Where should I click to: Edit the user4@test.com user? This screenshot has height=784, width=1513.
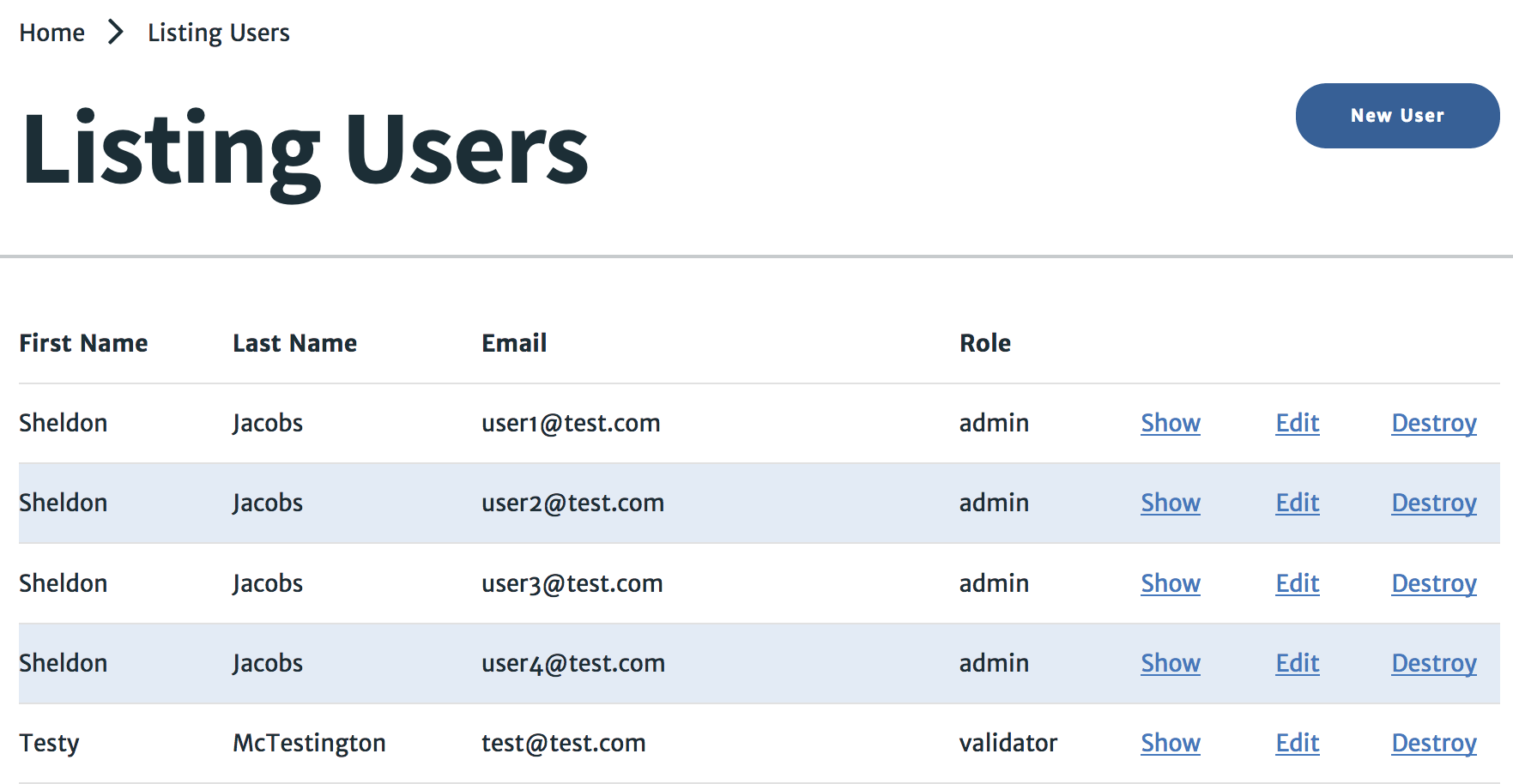[1297, 663]
